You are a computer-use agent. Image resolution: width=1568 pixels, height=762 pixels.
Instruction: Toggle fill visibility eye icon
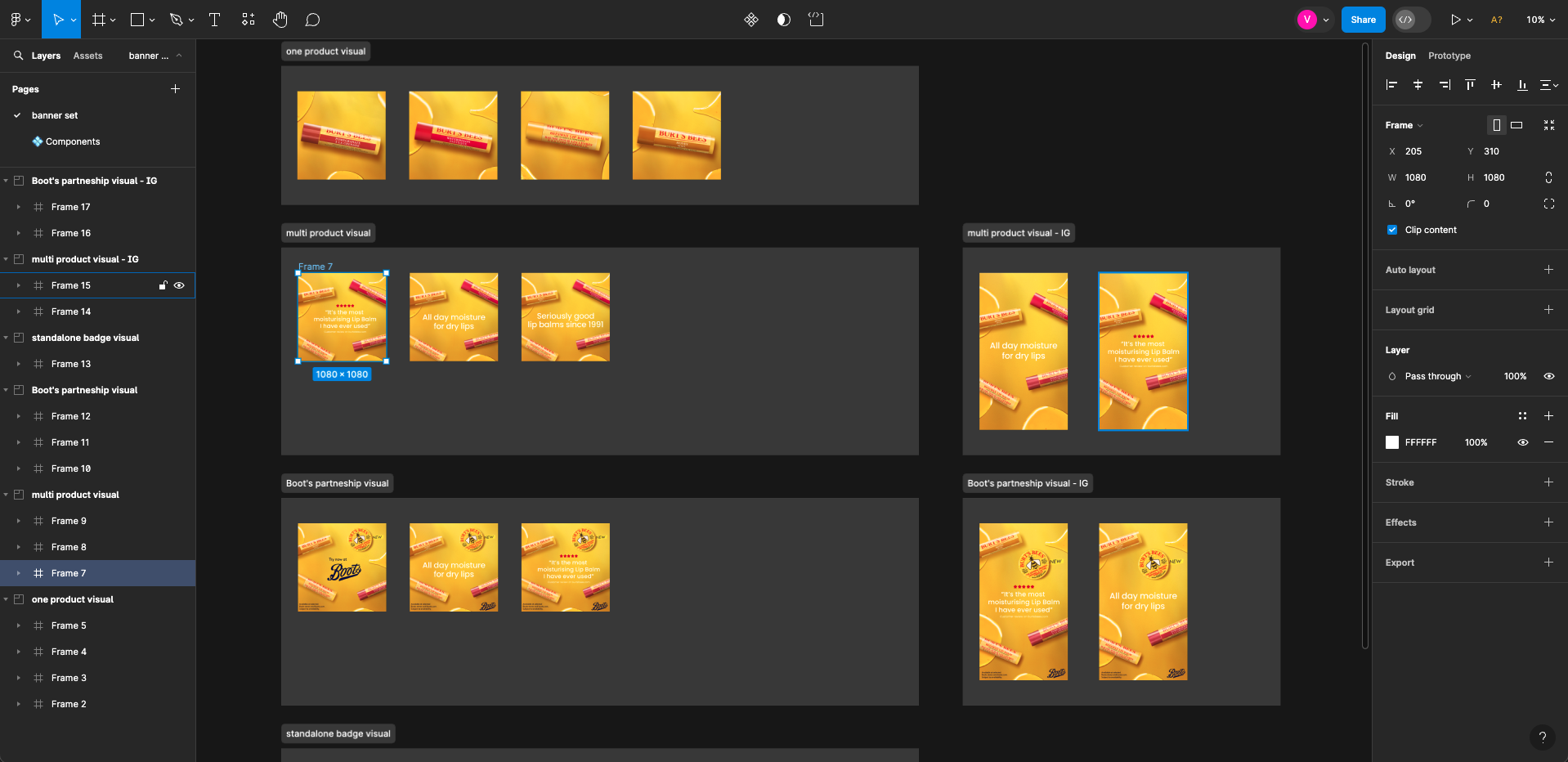pos(1522,442)
